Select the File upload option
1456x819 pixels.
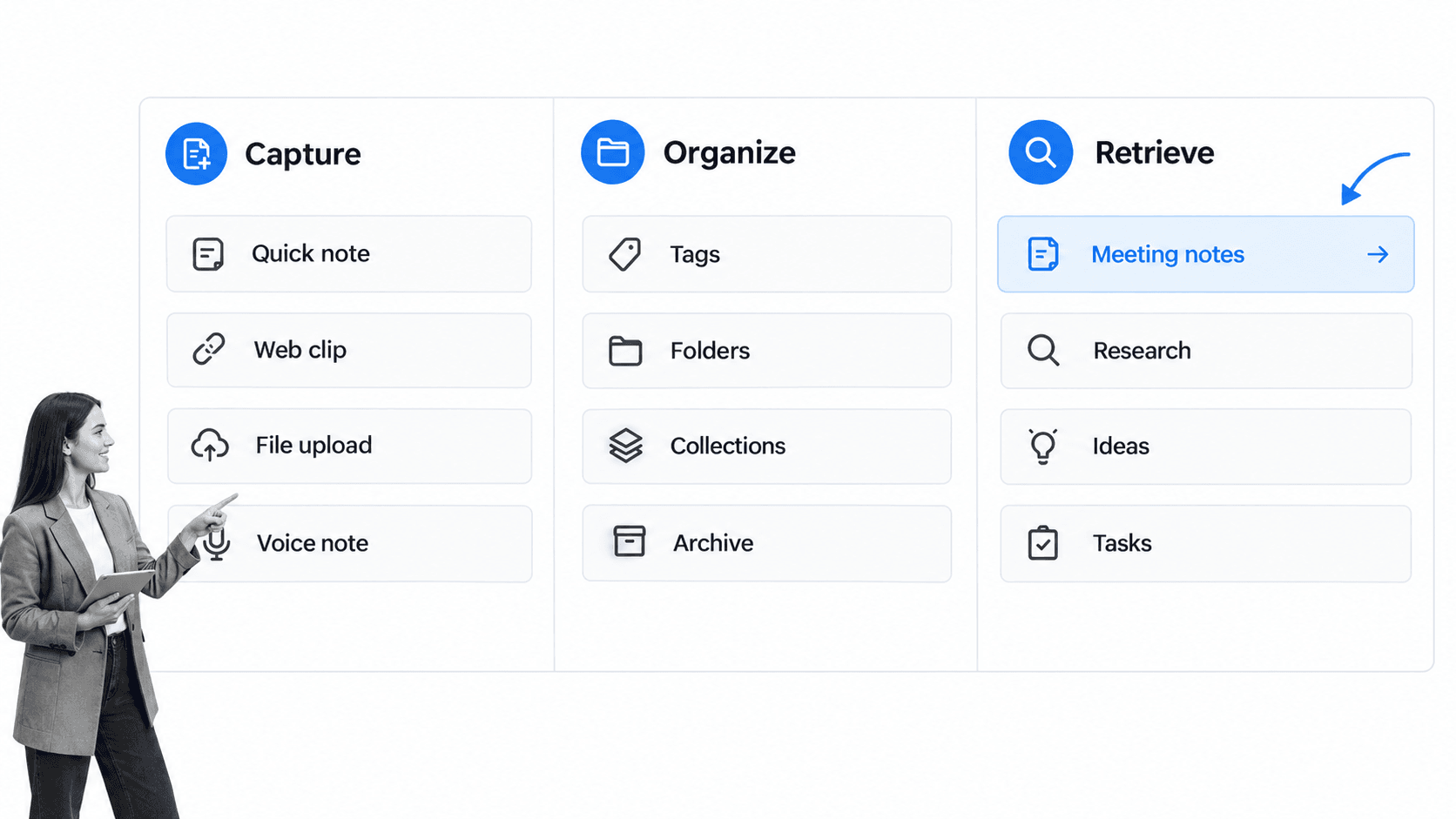pyautogui.click(x=349, y=446)
